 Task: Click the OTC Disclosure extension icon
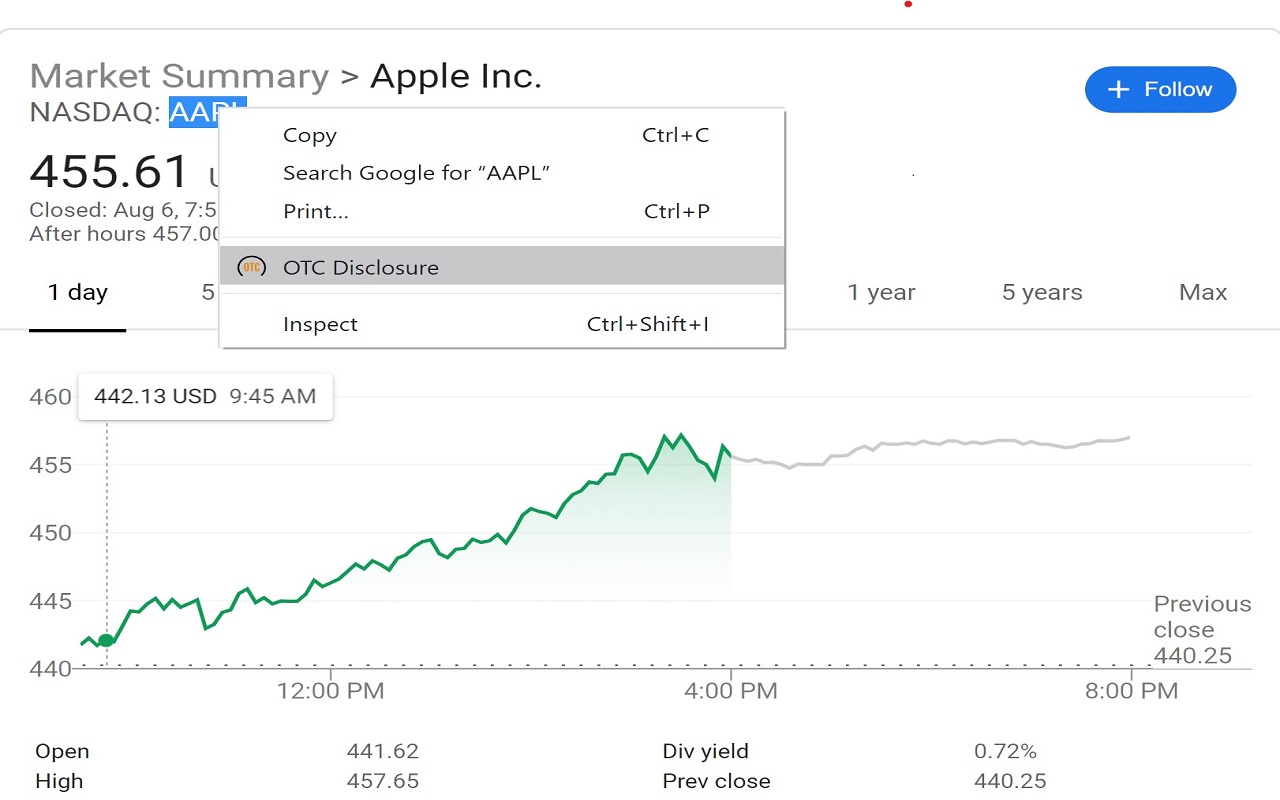(x=252, y=267)
